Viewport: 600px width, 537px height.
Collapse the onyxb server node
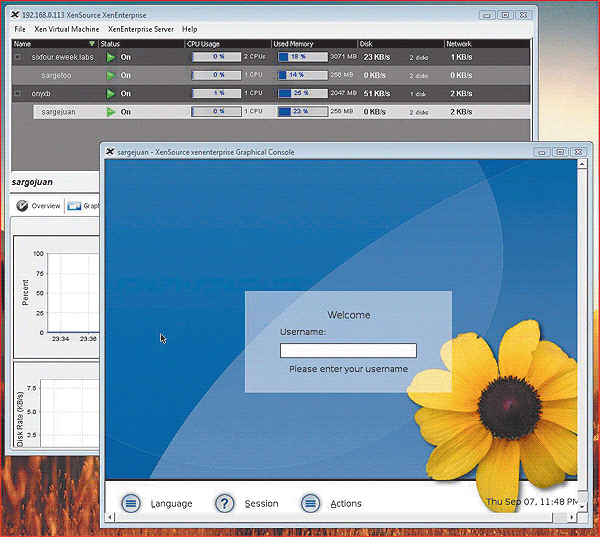pyautogui.click(x=17, y=93)
